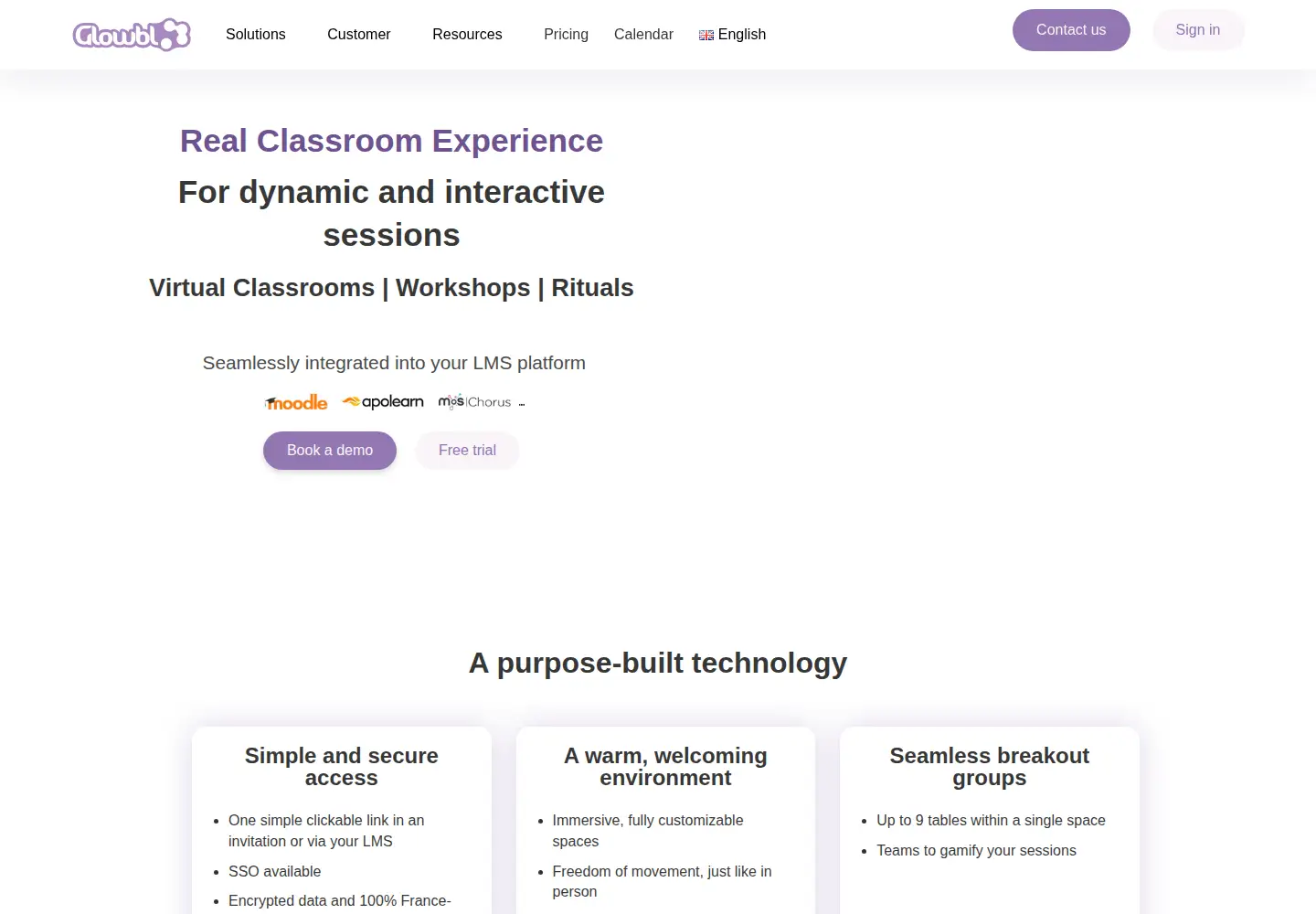The width and height of the screenshot is (1316, 914).
Task: Click the MOS Chorus logo
Action: [475, 401]
